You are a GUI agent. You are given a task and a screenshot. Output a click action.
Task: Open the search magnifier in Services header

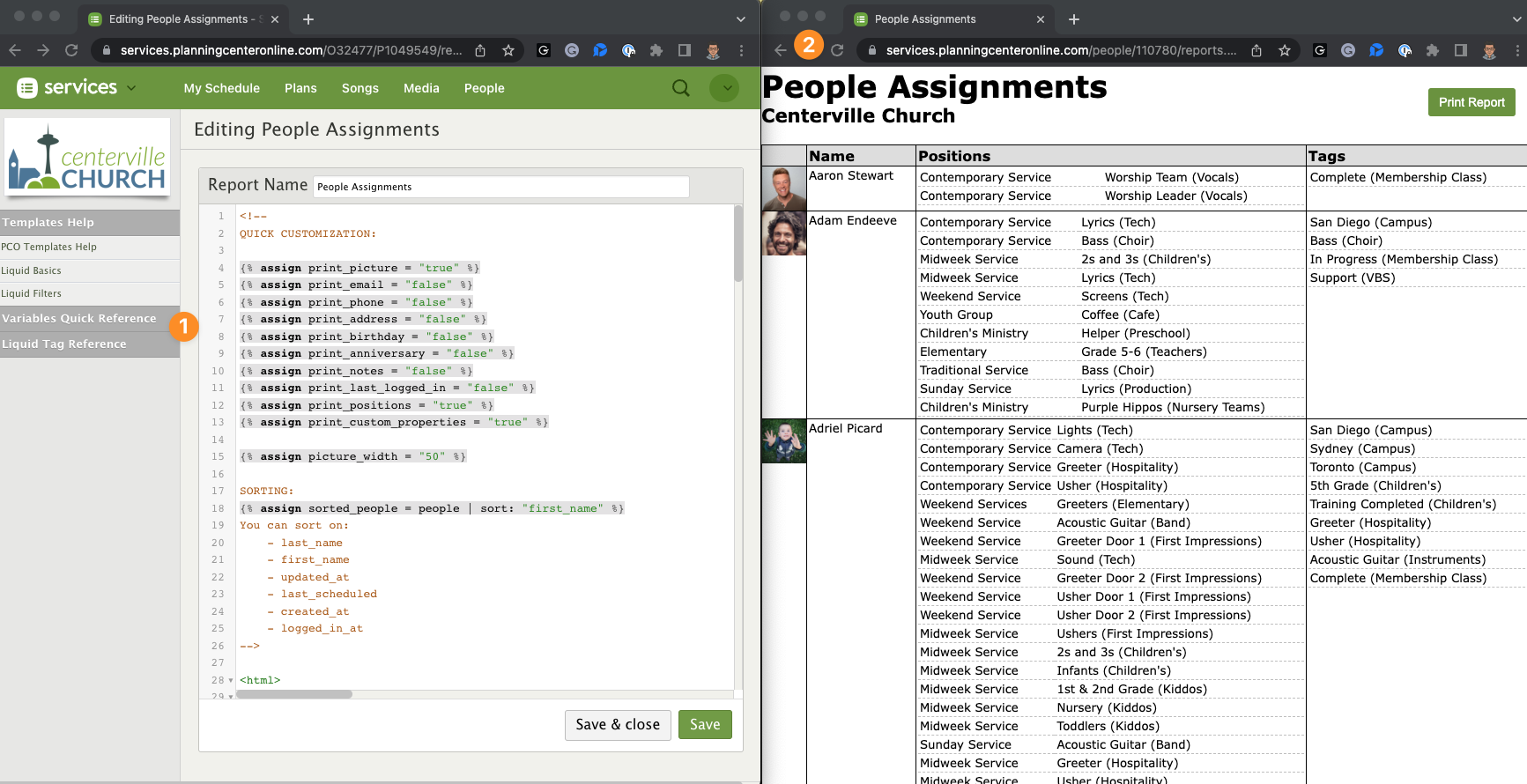point(681,87)
